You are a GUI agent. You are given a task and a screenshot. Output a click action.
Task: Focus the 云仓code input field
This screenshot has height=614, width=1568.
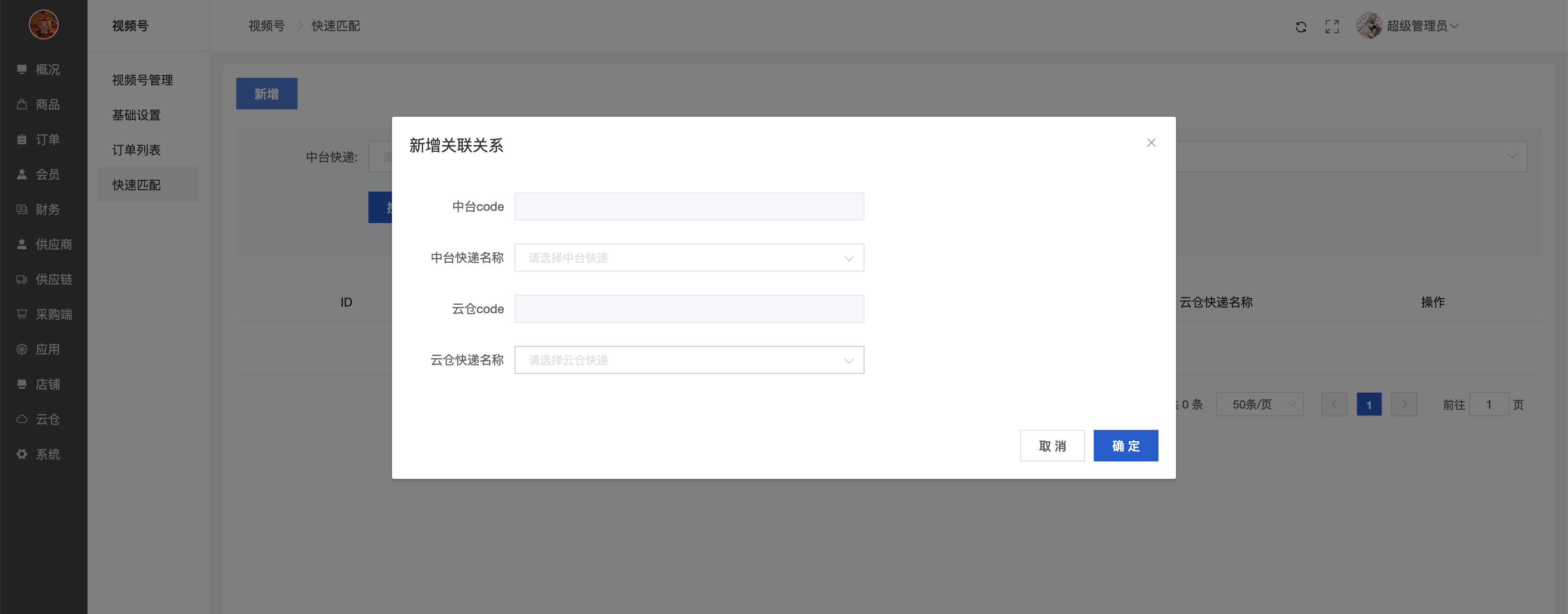click(x=689, y=309)
